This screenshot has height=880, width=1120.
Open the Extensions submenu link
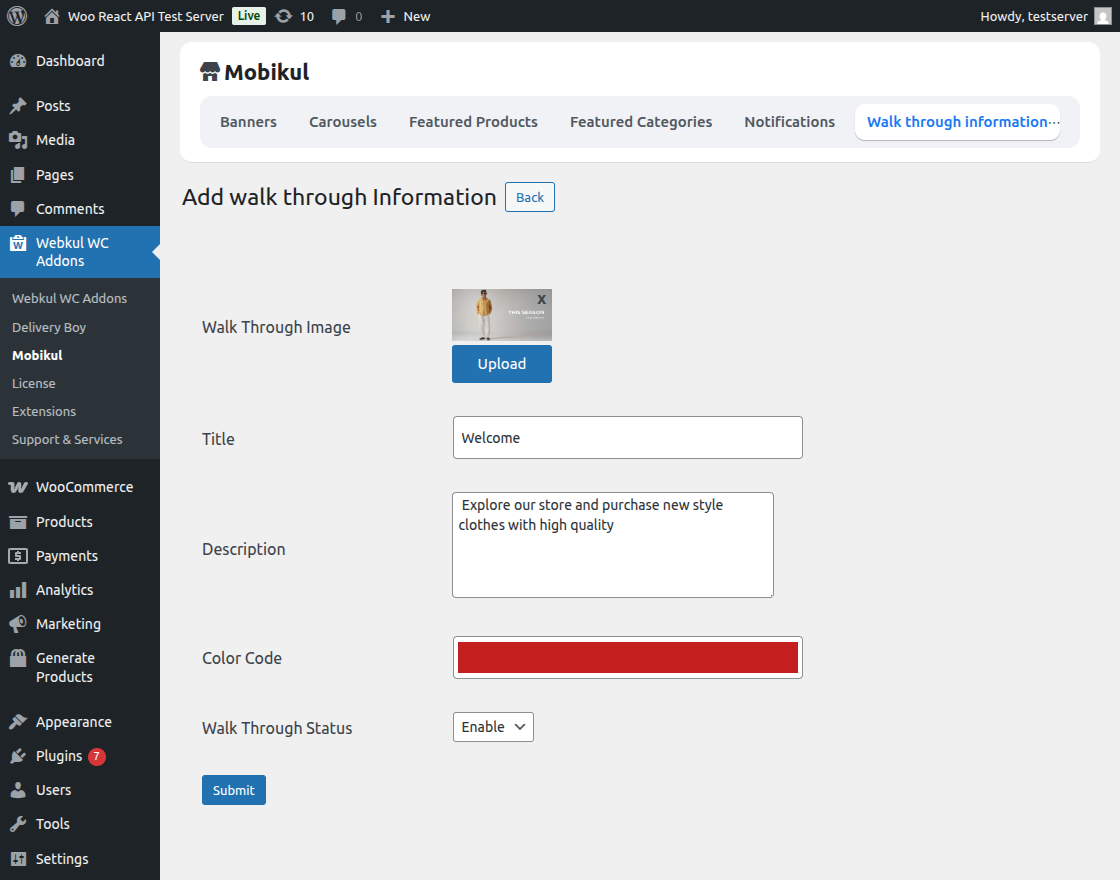44,411
